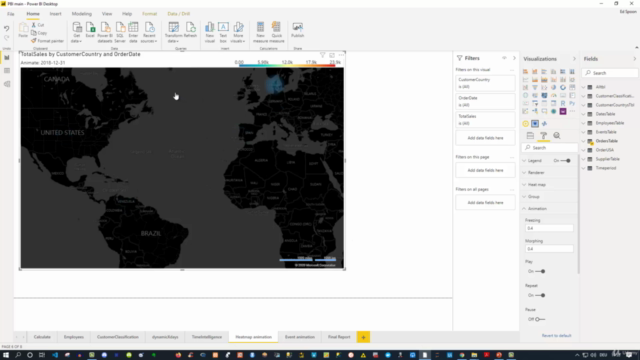The image size is (640, 360).
Task: Open the Fields well tab of the visual
Action: pyautogui.click(x=530, y=136)
